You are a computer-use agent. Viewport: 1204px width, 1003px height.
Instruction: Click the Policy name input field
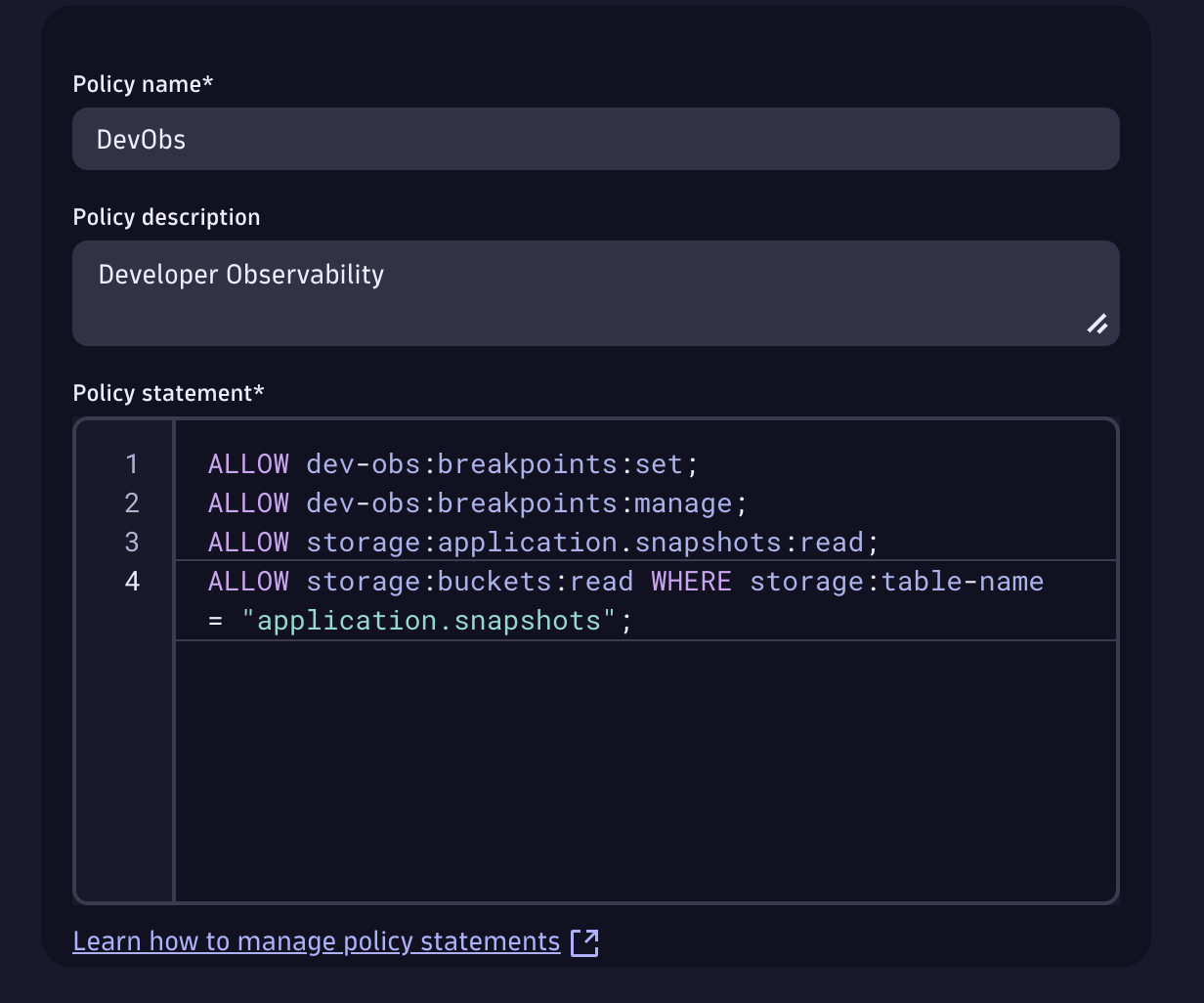tap(596, 139)
